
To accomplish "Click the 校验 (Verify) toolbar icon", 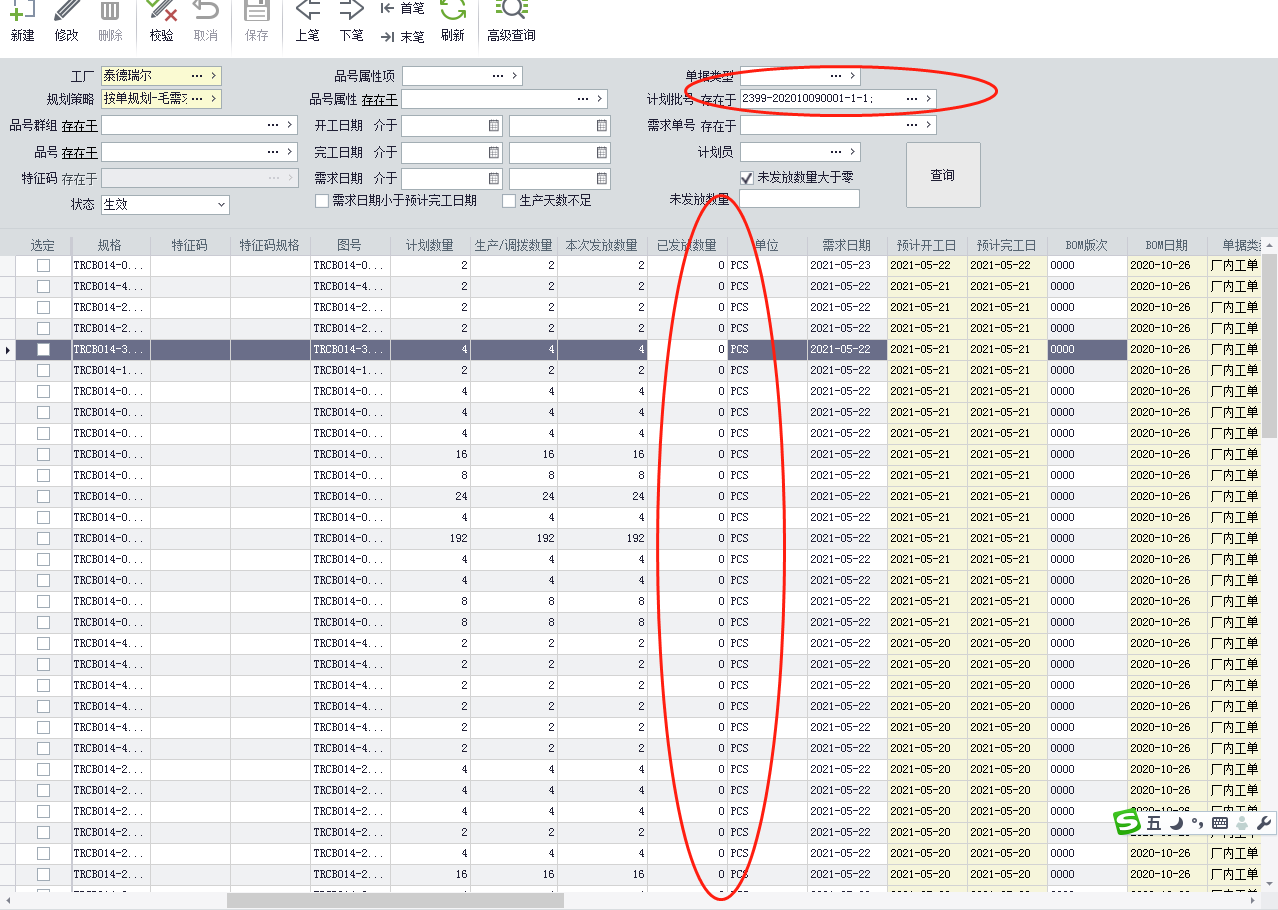I will click(161, 12).
